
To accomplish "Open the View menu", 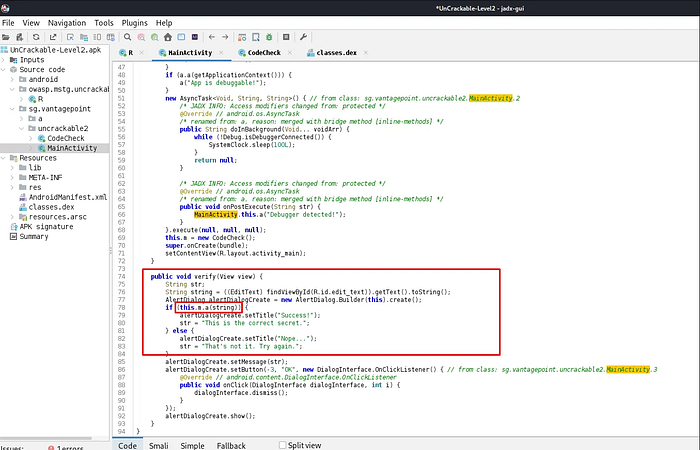I will point(31,23).
